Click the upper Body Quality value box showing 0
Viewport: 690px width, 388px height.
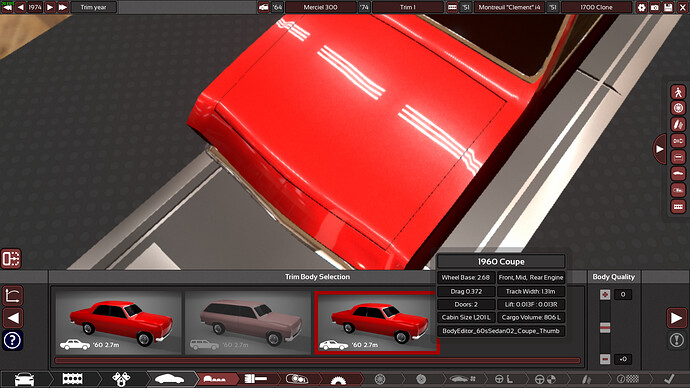[x=623, y=294]
